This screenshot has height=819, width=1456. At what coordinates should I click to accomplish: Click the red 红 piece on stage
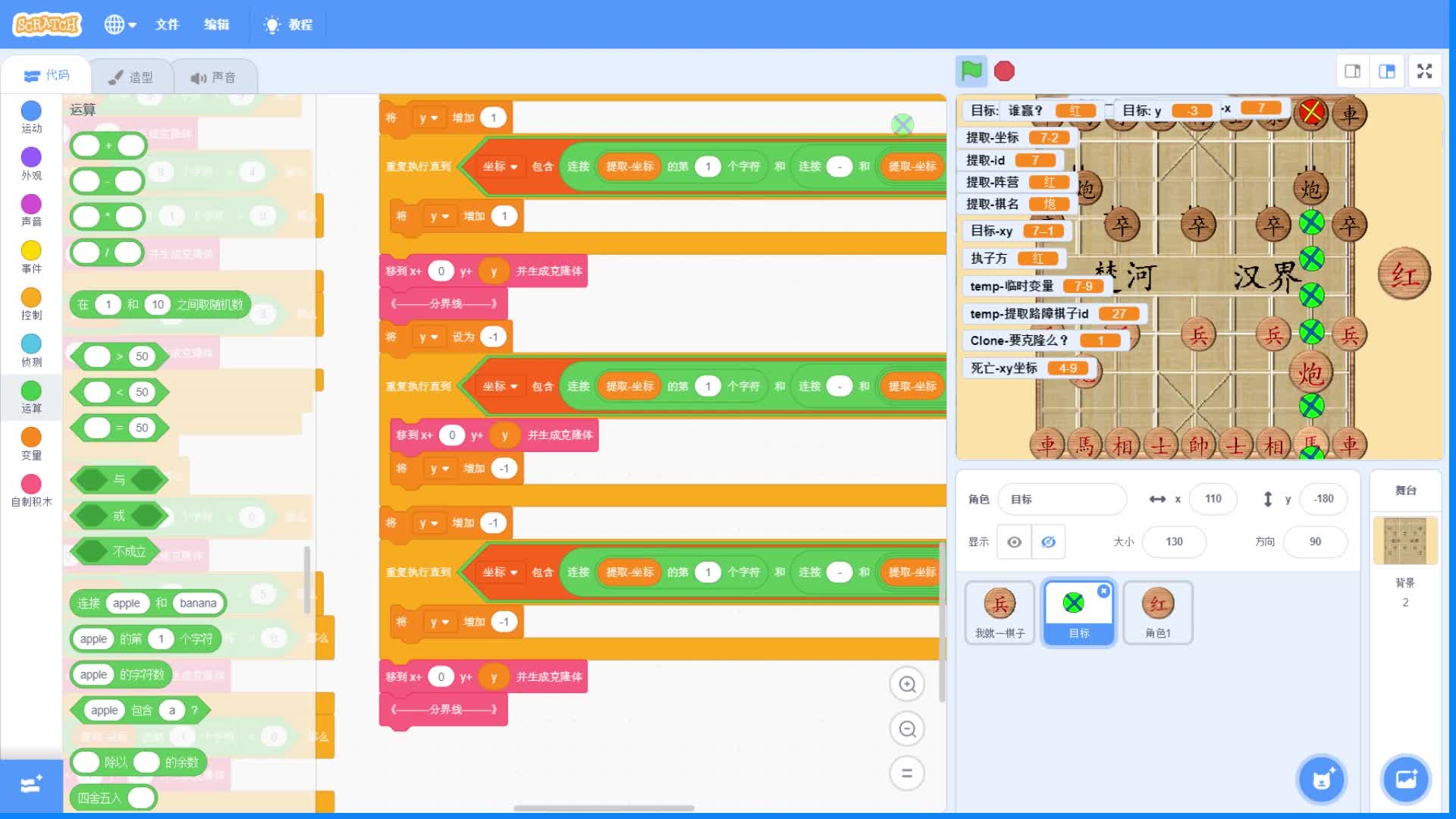pos(1404,274)
